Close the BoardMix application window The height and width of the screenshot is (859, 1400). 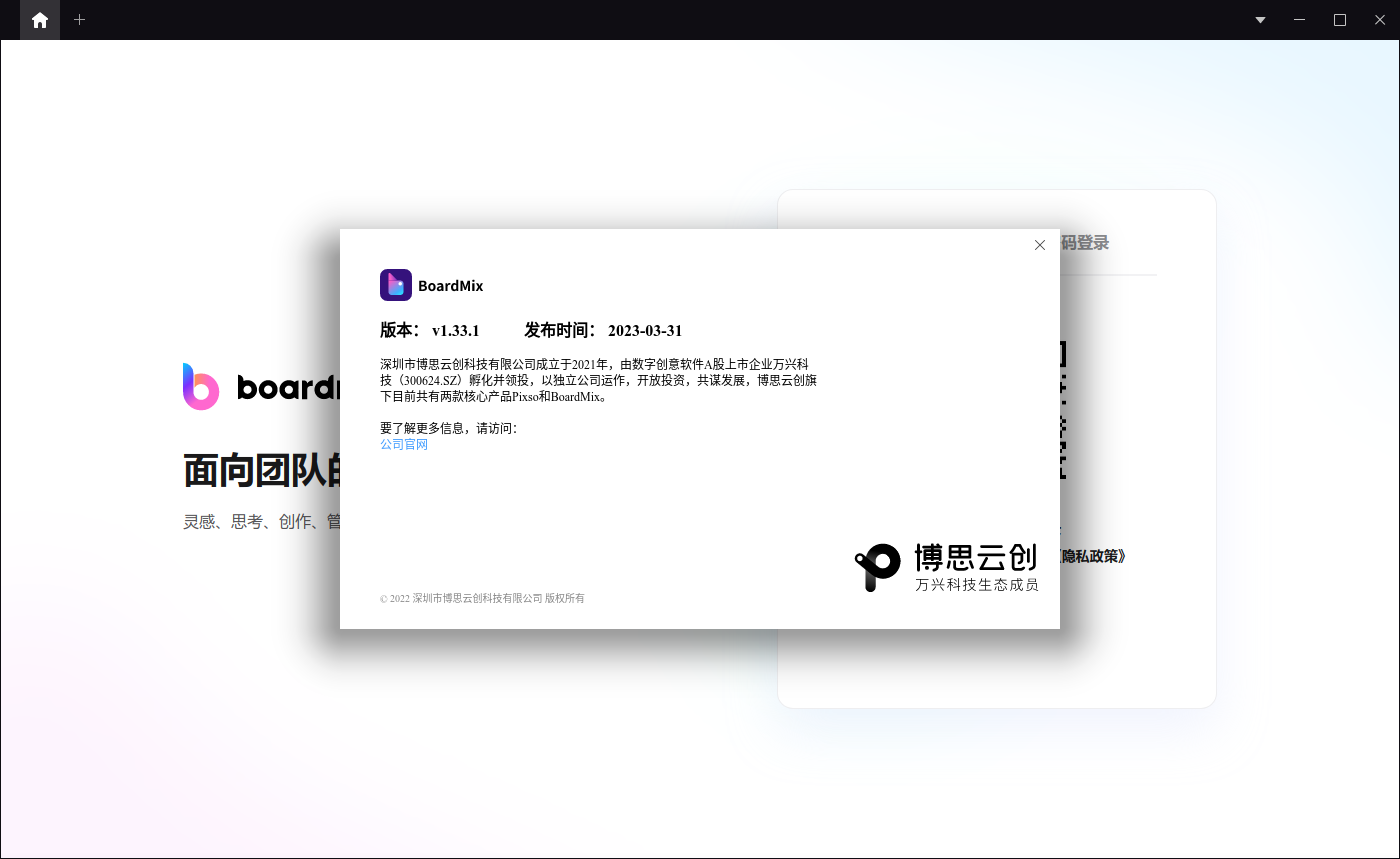pyautogui.click(x=1380, y=20)
